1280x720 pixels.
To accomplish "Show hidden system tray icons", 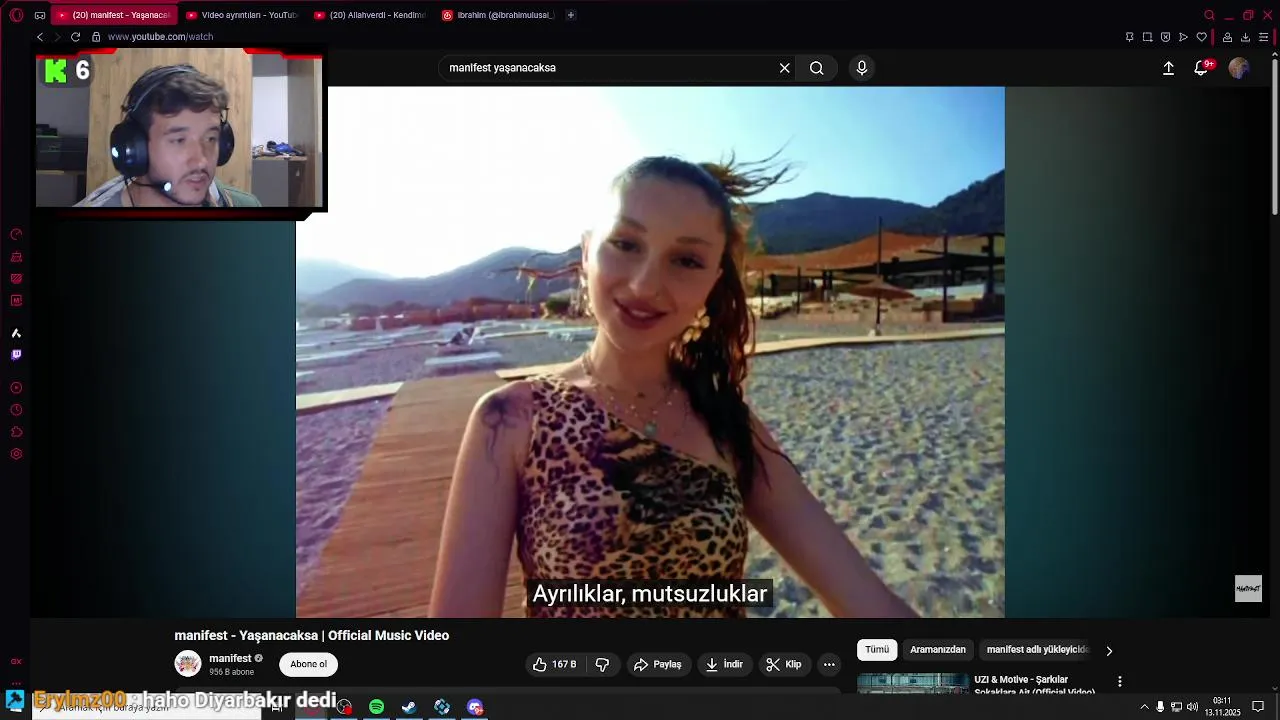I will tap(1144, 707).
